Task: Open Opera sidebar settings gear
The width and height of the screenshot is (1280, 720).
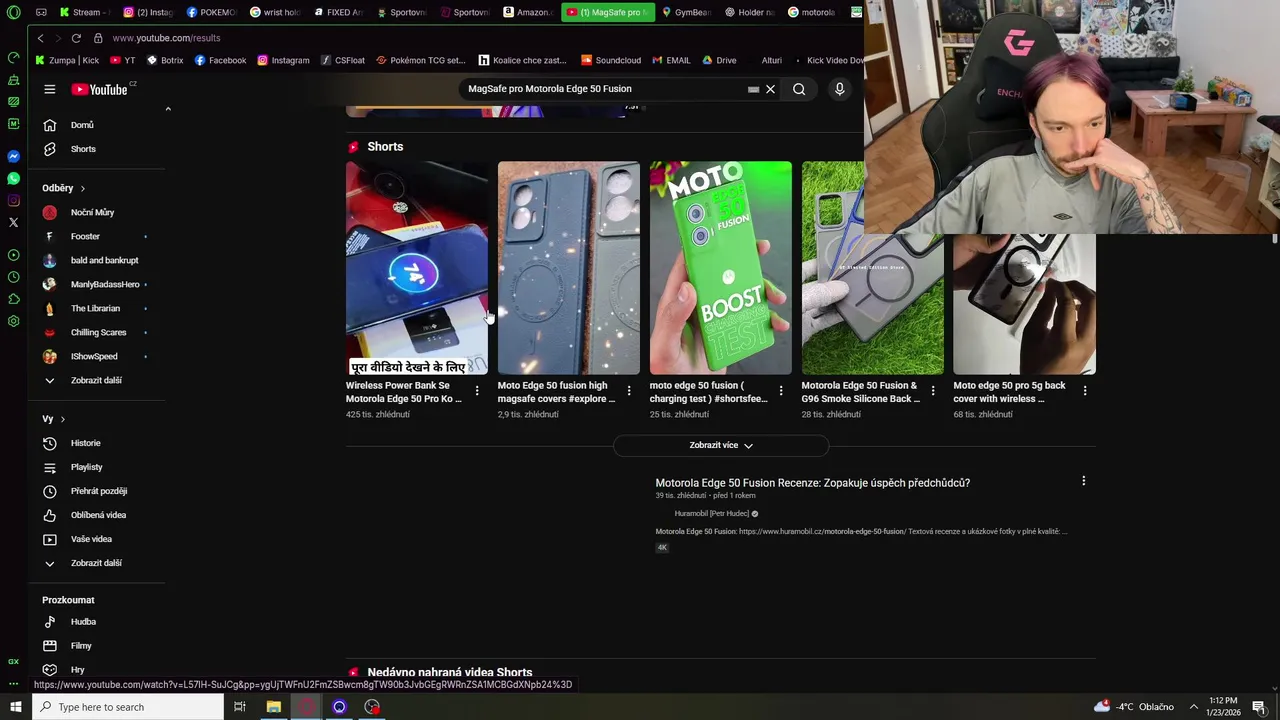Action: pos(13,321)
